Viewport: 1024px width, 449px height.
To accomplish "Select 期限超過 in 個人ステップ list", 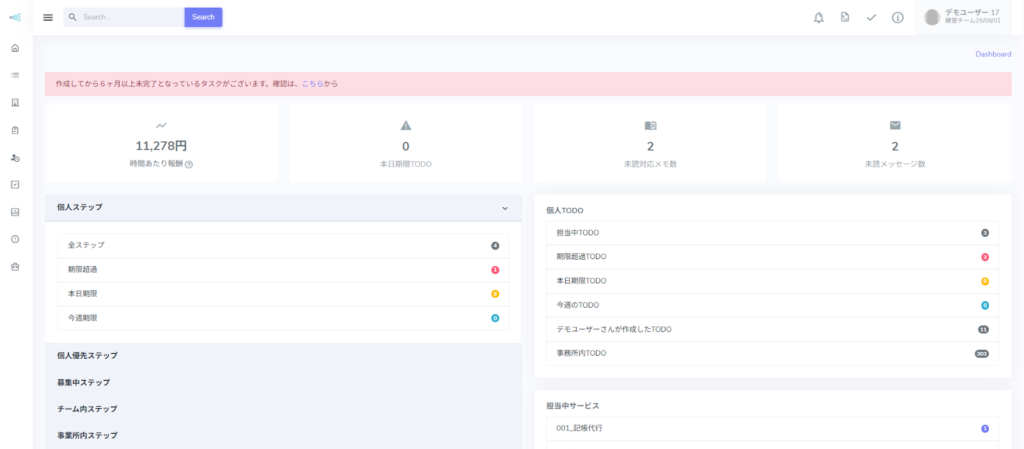I will coord(83,269).
